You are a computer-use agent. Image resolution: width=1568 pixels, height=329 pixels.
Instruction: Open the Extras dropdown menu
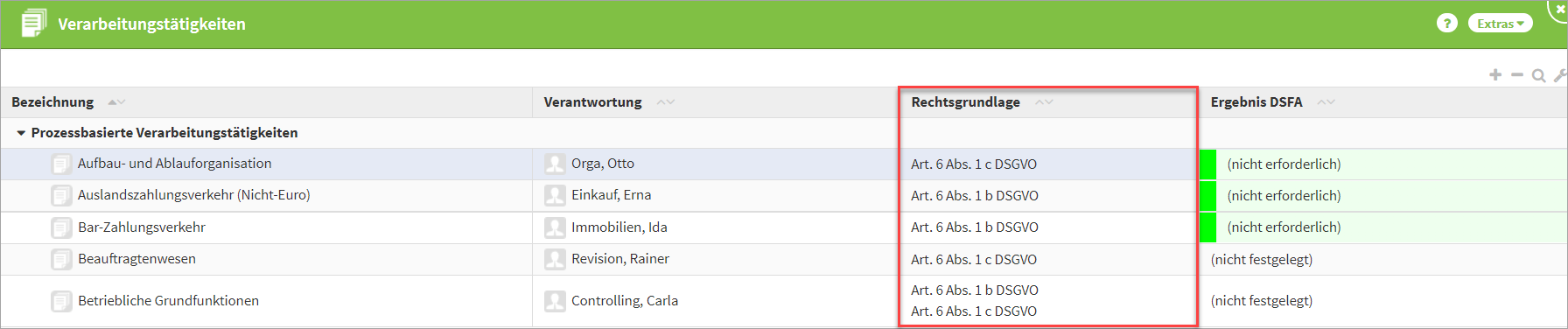(1501, 24)
